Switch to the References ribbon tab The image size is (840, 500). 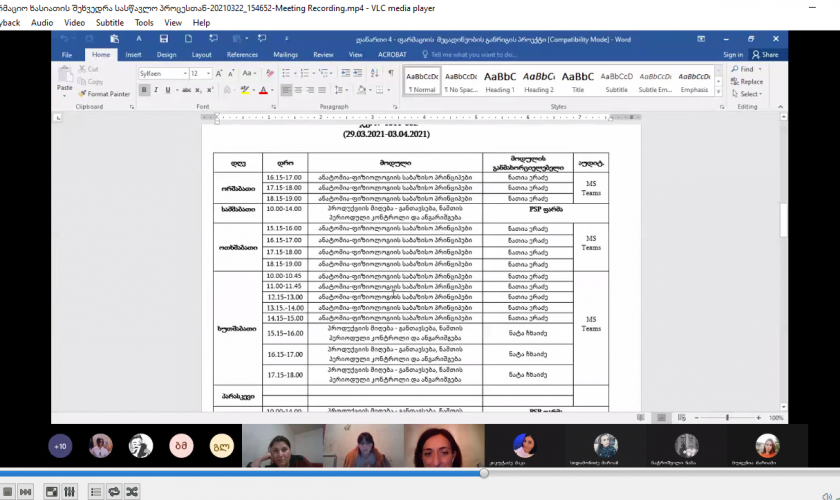242,55
